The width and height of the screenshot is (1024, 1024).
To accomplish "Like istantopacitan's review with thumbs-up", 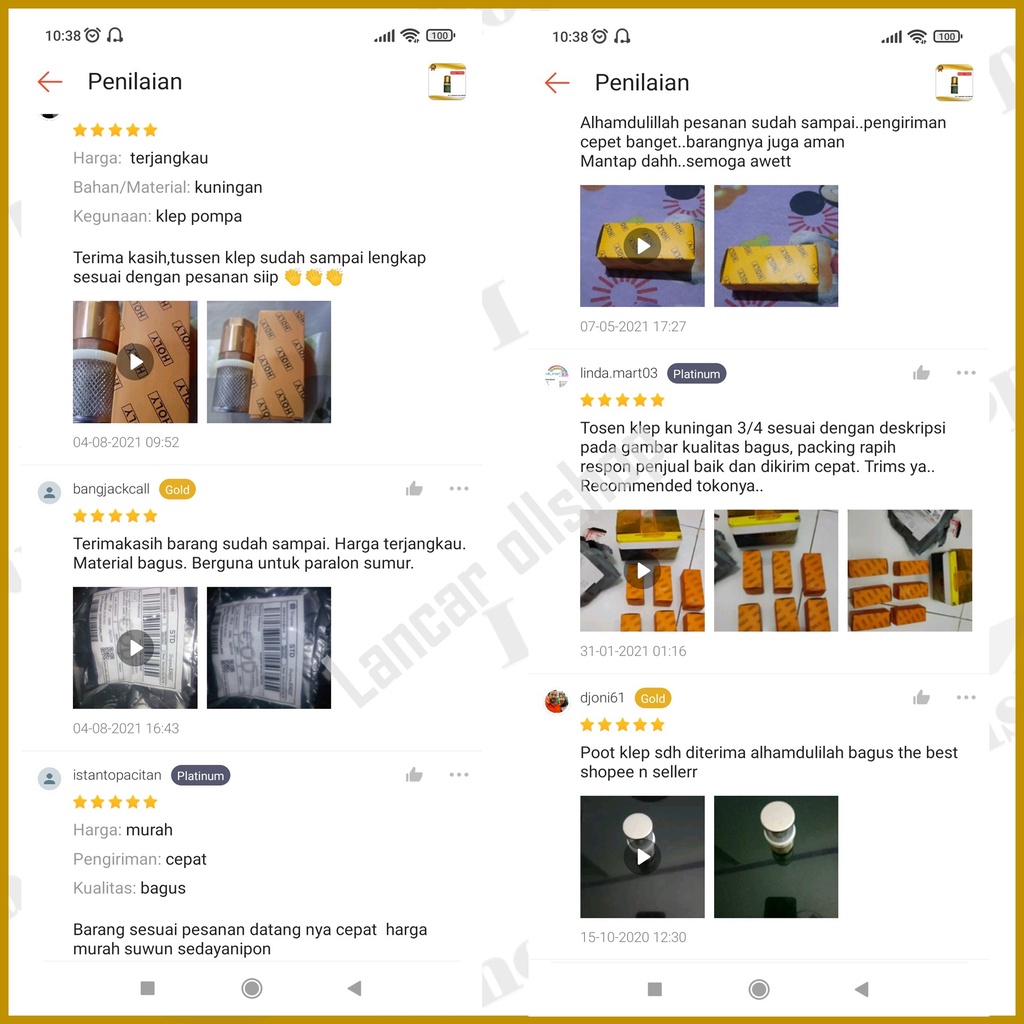I will [x=414, y=775].
